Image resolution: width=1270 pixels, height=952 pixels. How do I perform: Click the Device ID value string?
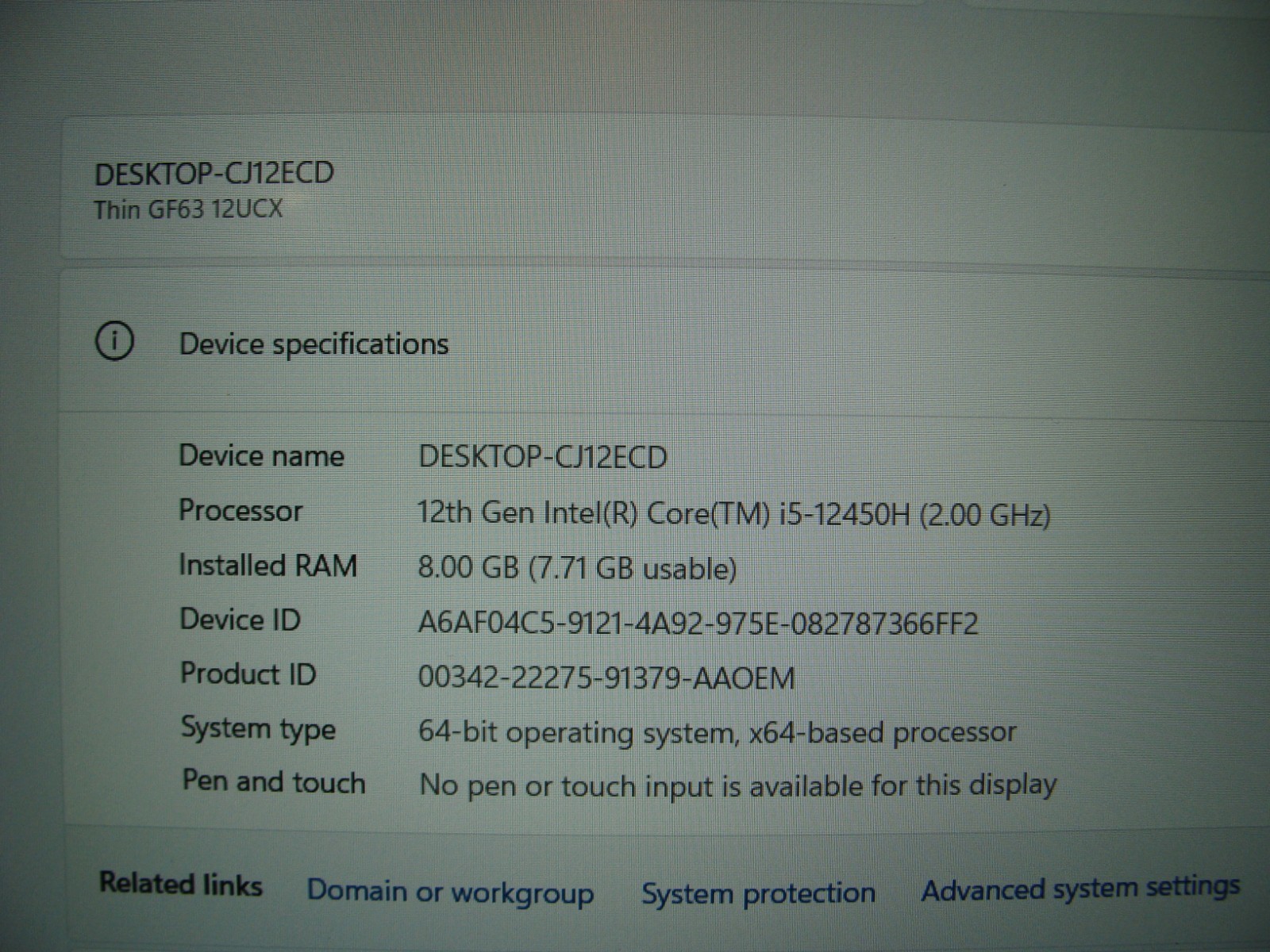coord(698,624)
